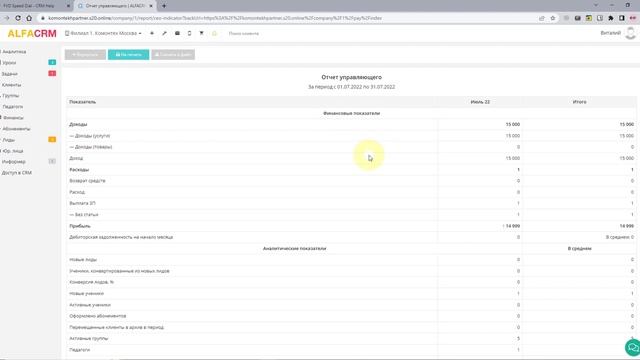Click the Доходы row label
The width and height of the screenshot is (640, 360).
click(78, 124)
